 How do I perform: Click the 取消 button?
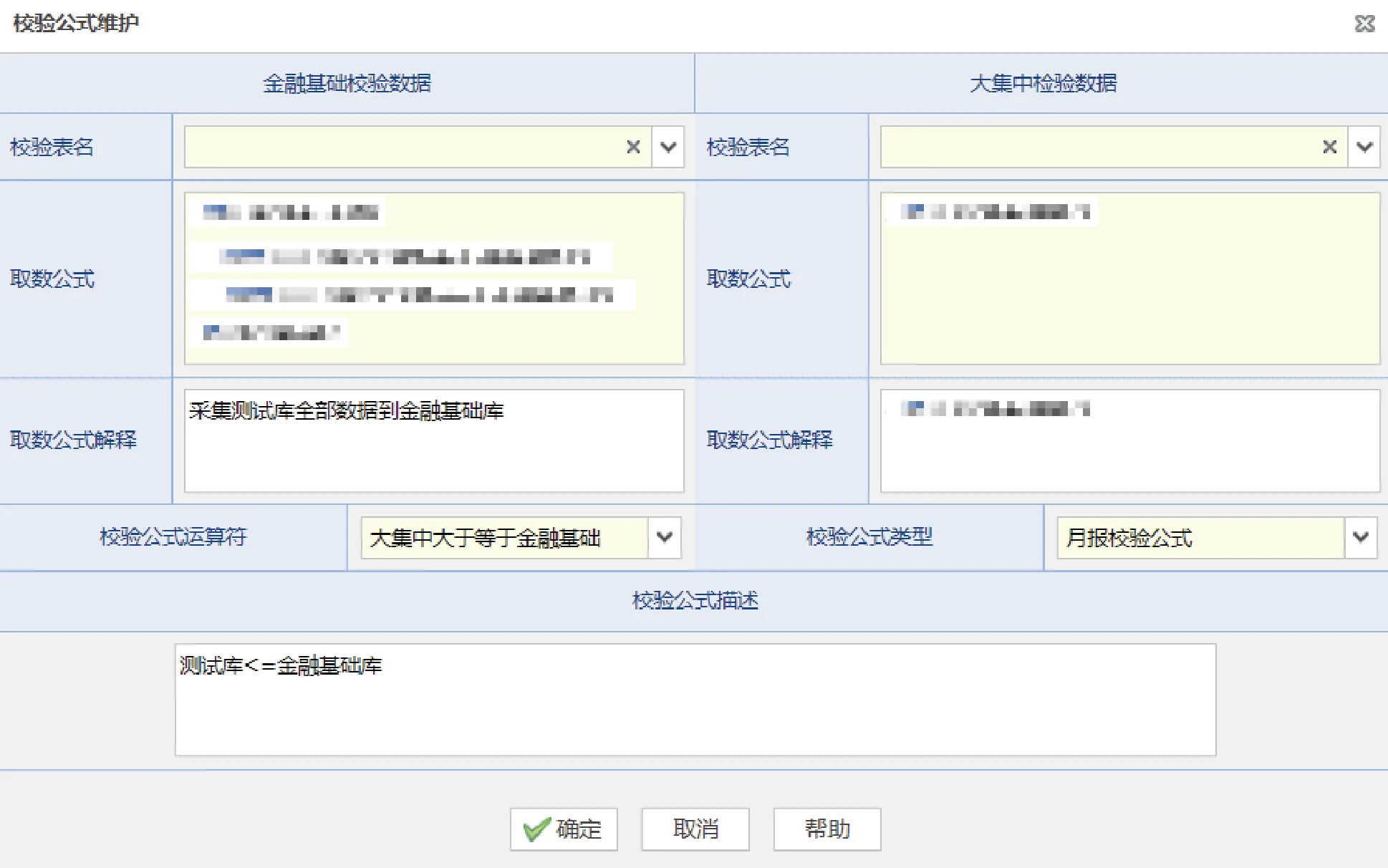[695, 829]
